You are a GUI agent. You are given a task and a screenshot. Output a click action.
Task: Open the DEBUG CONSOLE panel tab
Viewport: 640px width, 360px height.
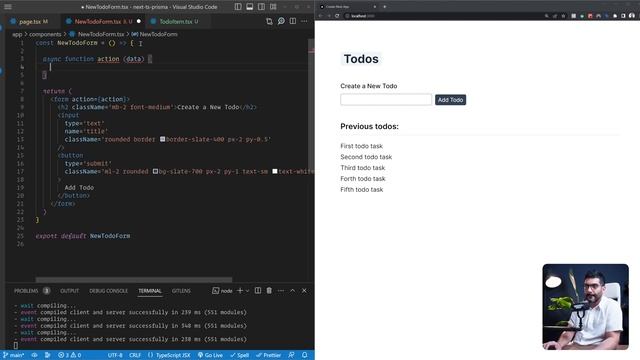click(109, 291)
